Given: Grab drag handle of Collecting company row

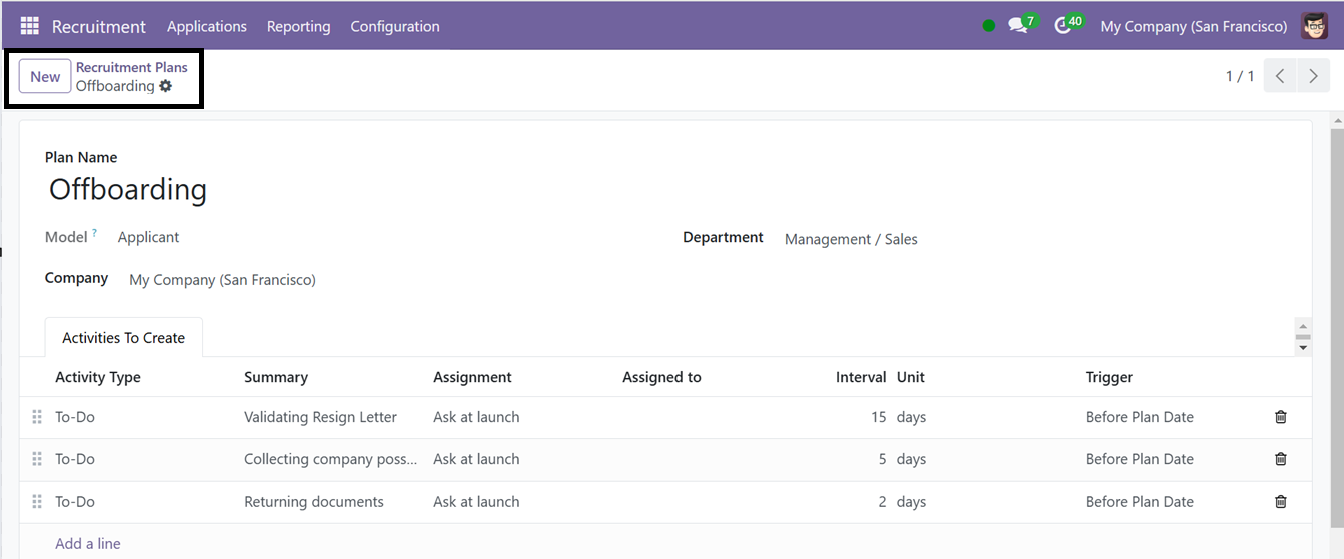Looking at the screenshot, I should pyautogui.click(x=37, y=459).
